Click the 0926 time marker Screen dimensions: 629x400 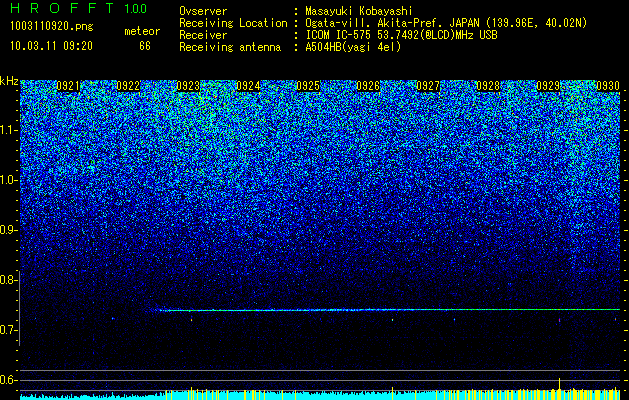click(368, 86)
